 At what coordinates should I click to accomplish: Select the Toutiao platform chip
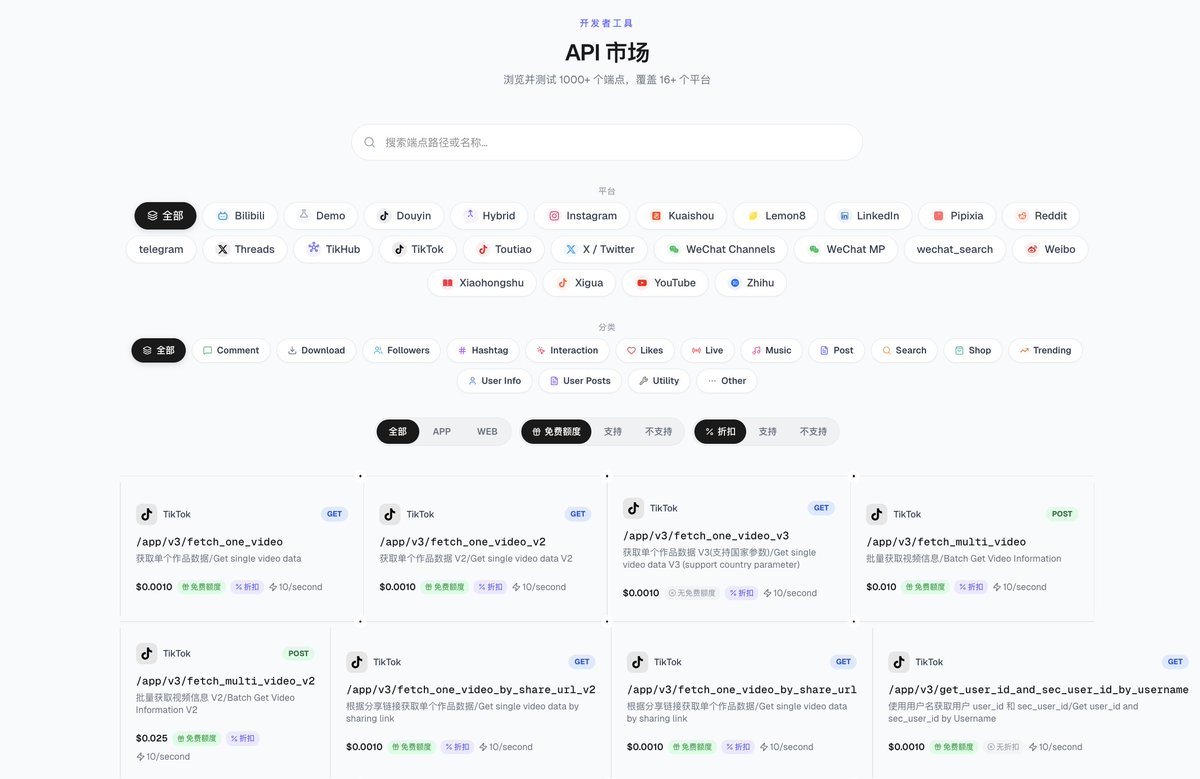point(503,249)
